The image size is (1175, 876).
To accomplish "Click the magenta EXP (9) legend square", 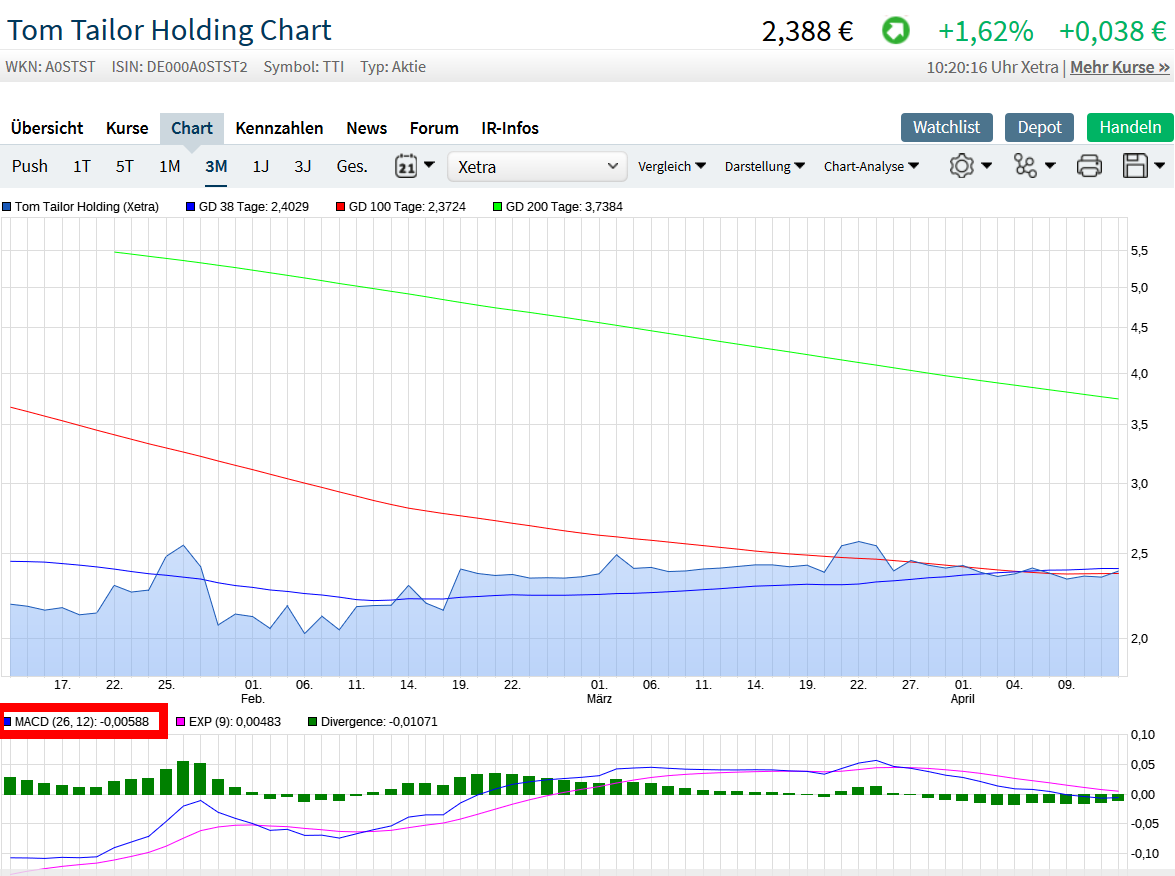I will pos(181,722).
